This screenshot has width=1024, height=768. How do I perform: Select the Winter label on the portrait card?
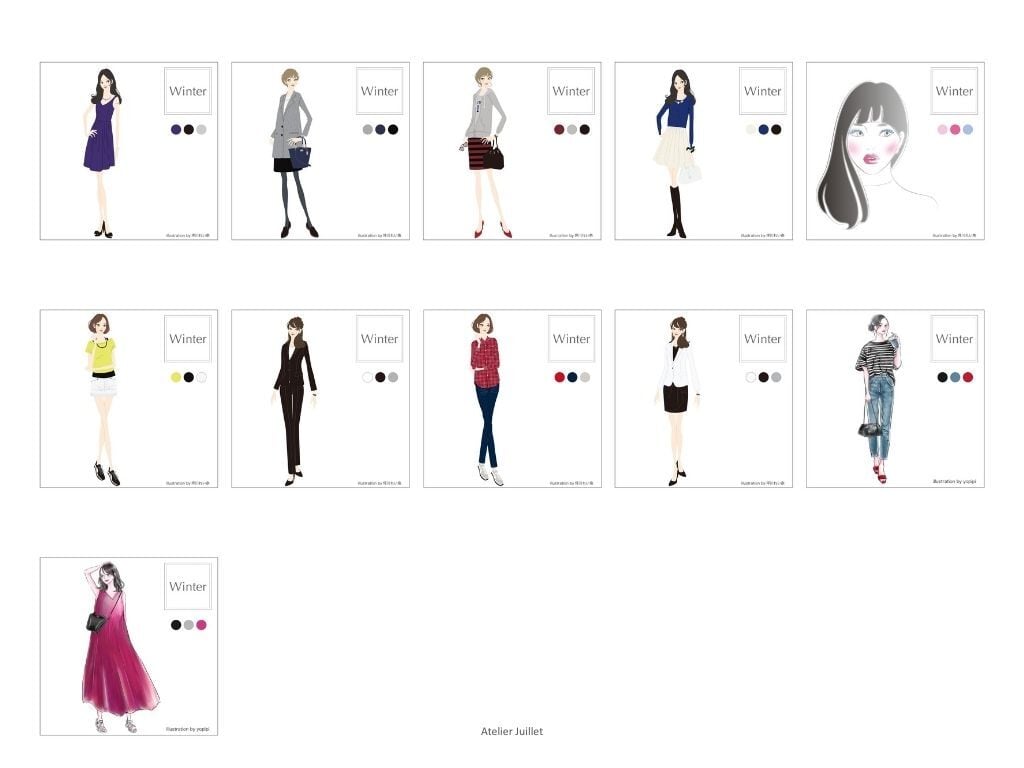click(954, 91)
